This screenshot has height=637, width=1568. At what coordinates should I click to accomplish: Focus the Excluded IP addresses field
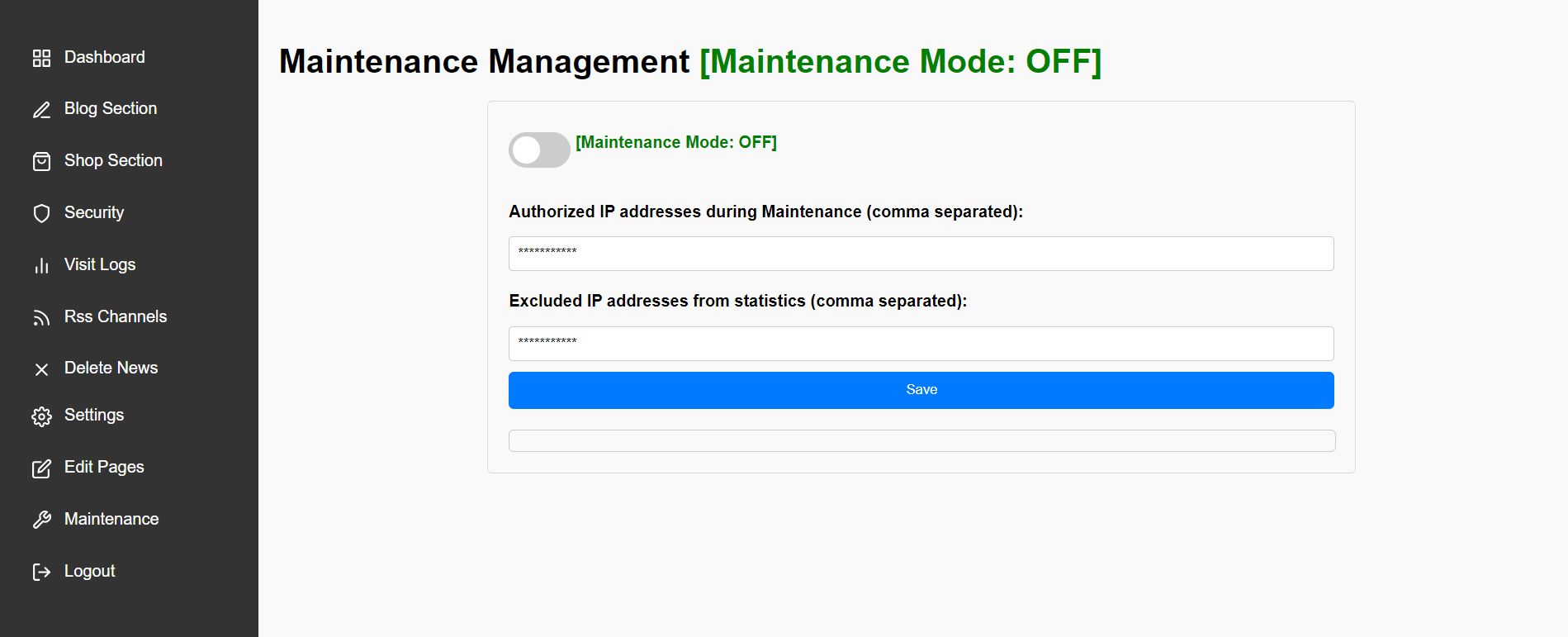(x=921, y=344)
